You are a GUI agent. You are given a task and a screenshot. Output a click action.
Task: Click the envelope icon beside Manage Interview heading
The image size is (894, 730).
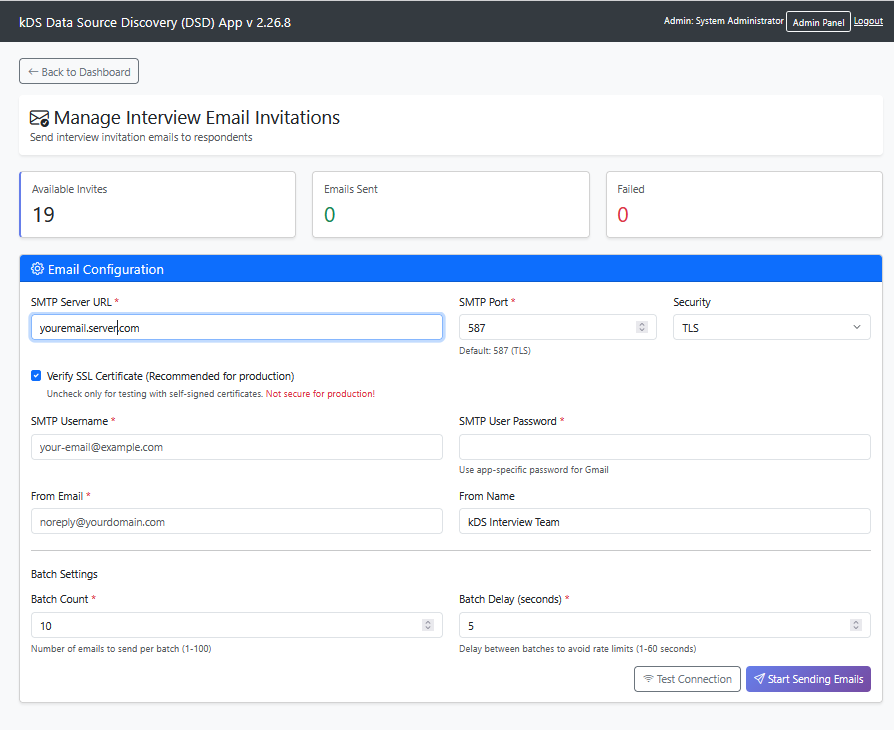40,118
